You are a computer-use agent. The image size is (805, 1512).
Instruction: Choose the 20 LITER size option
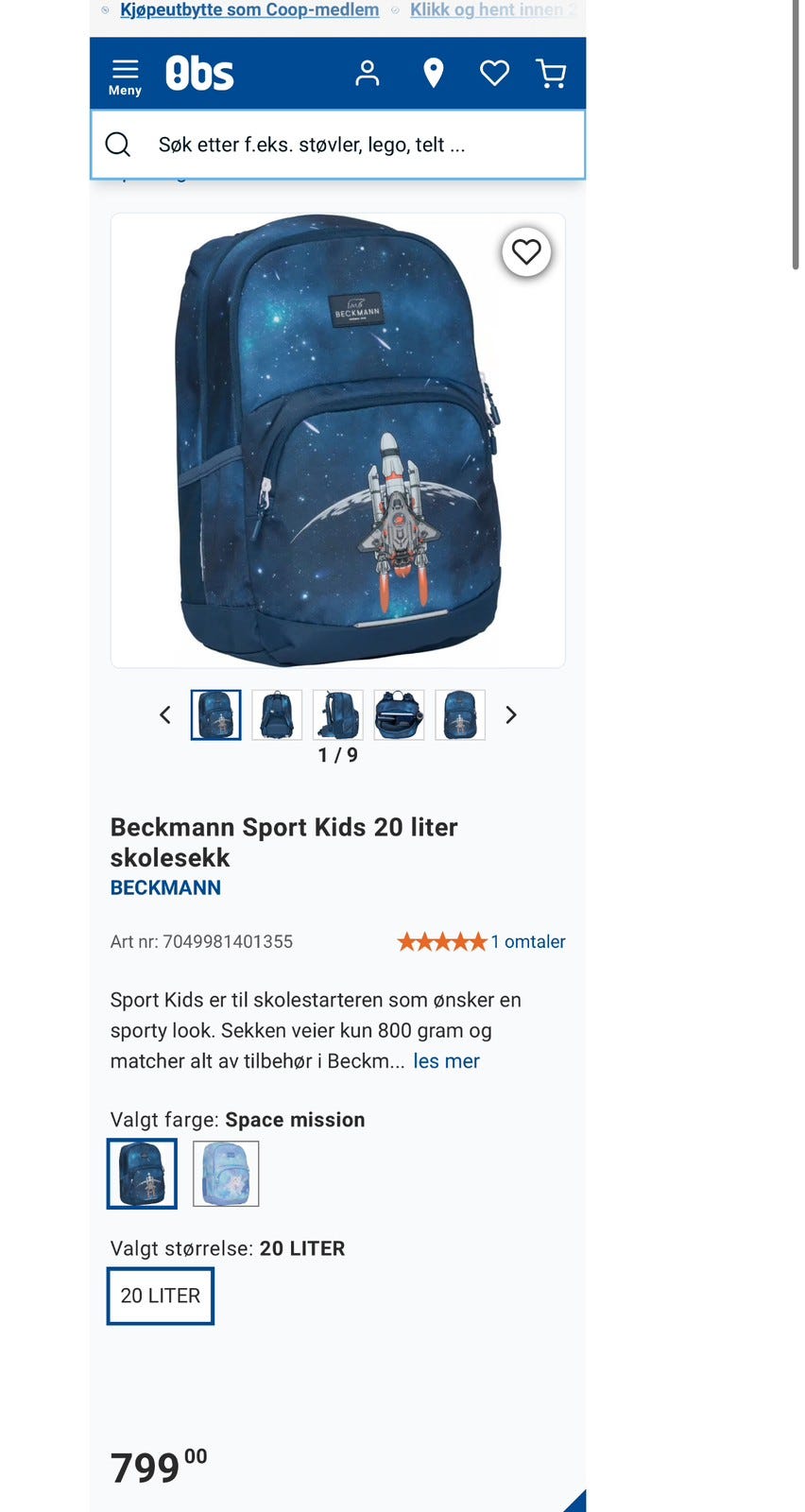pyautogui.click(x=161, y=1296)
